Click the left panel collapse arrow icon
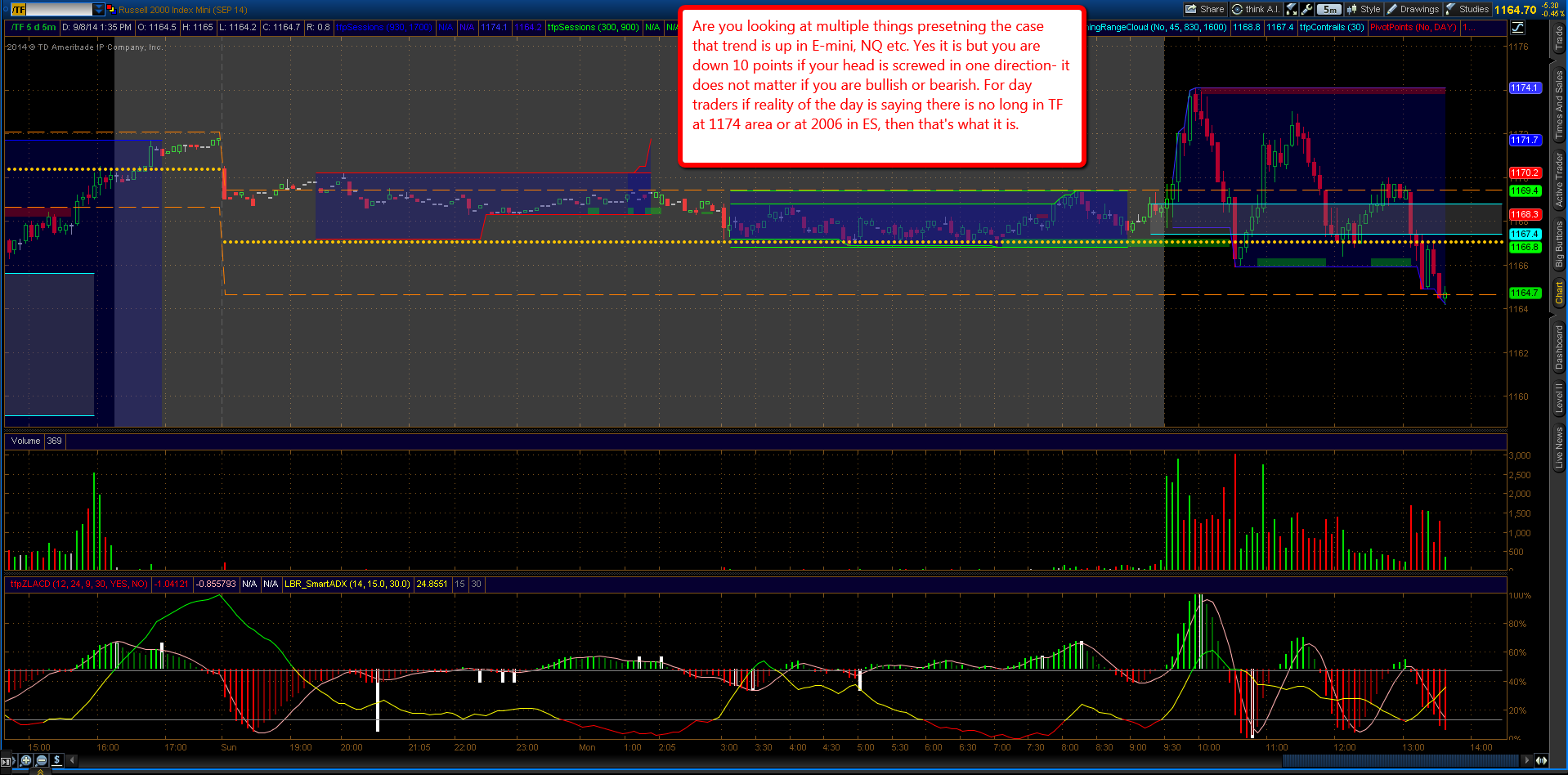This screenshot has width=1568, height=775. point(7,761)
